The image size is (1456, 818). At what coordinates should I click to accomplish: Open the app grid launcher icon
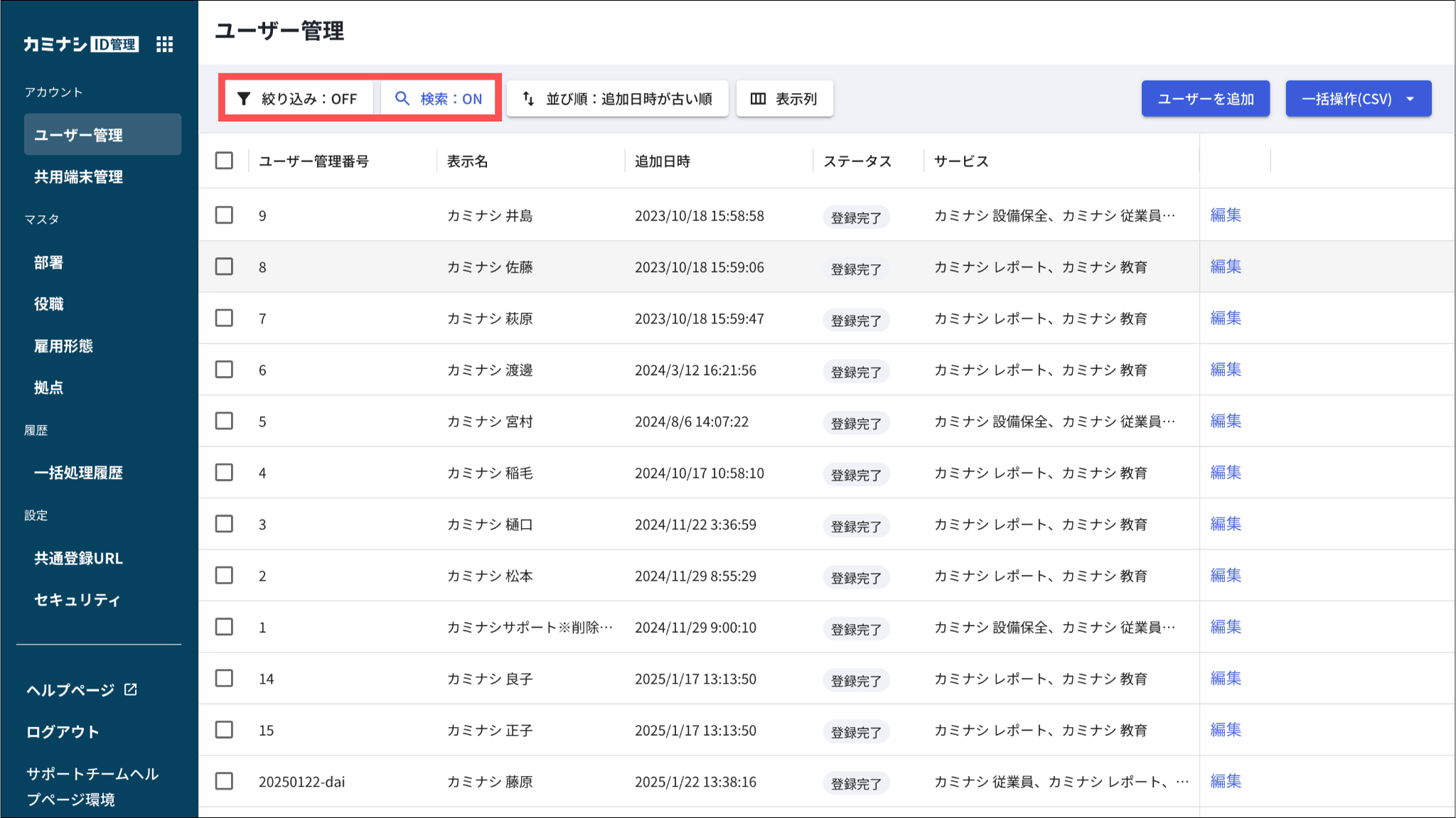tap(164, 45)
